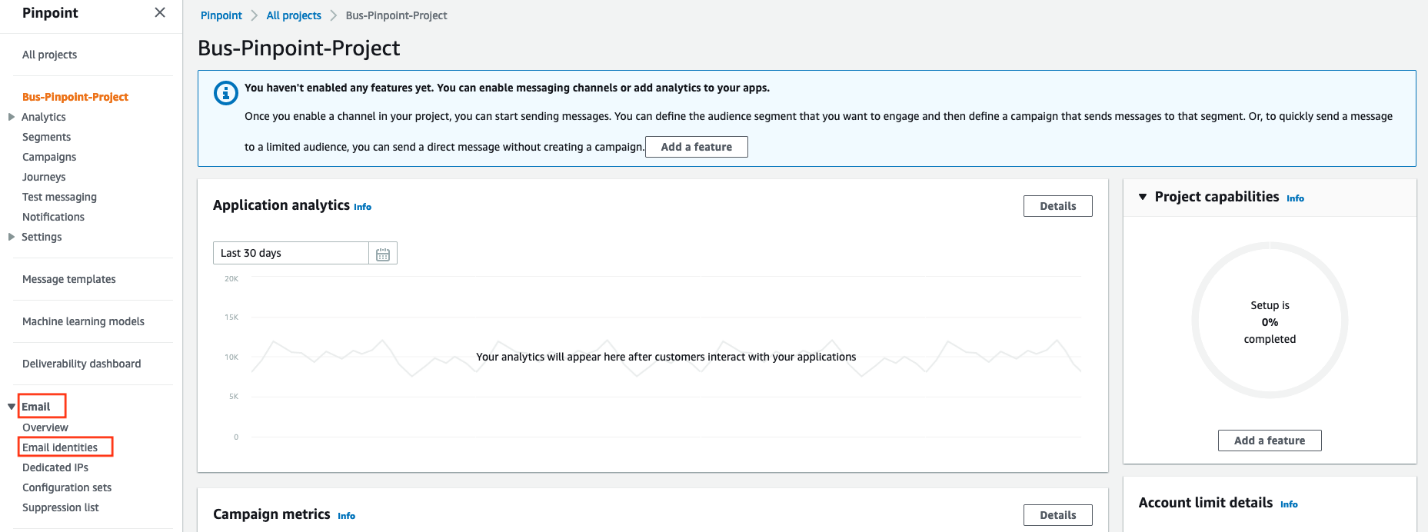This screenshot has width=1428, height=532.
Task: Go to Dedicated IPs
Action: click(56, 467)
